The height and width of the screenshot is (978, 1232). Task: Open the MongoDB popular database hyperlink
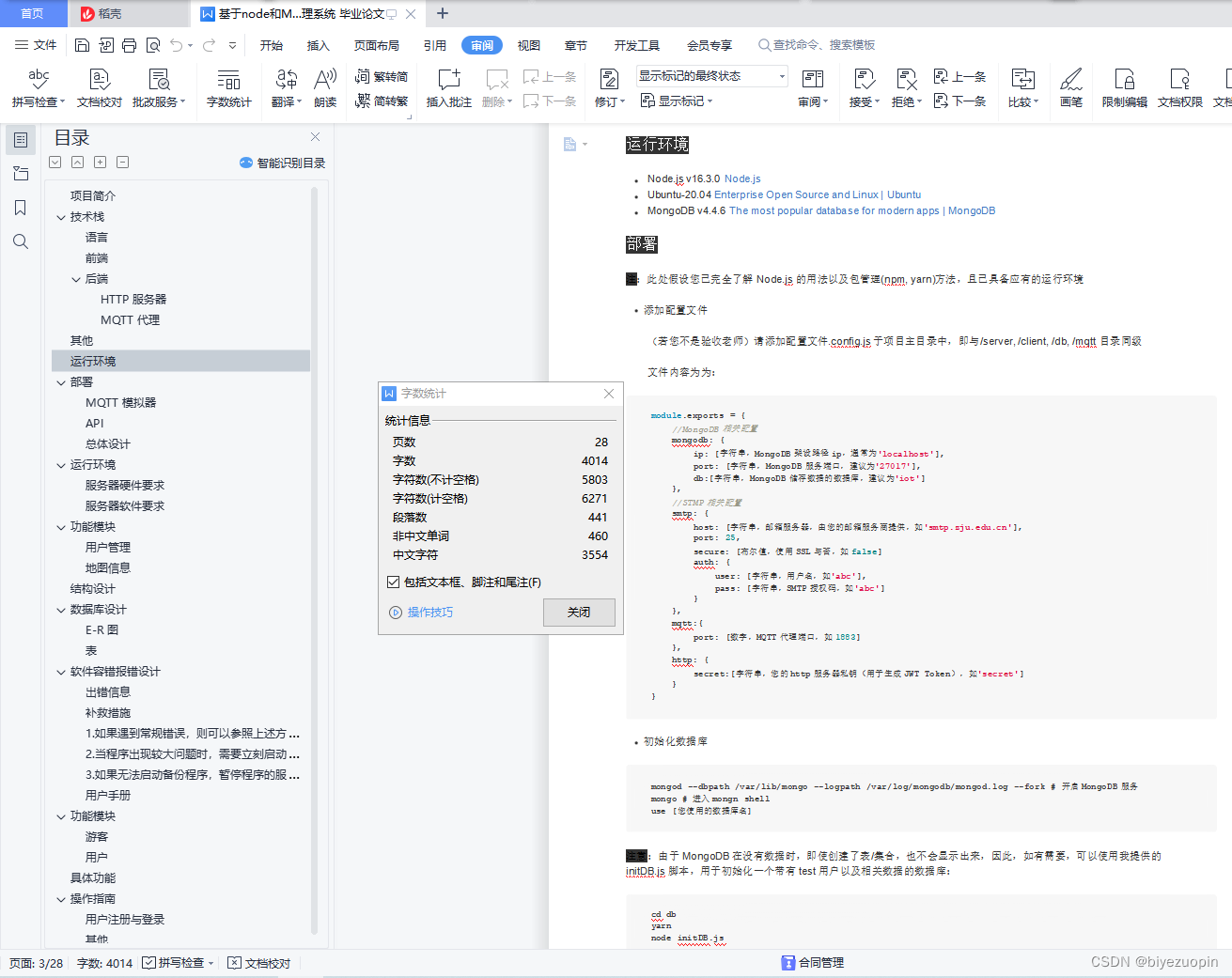[863, 210]
